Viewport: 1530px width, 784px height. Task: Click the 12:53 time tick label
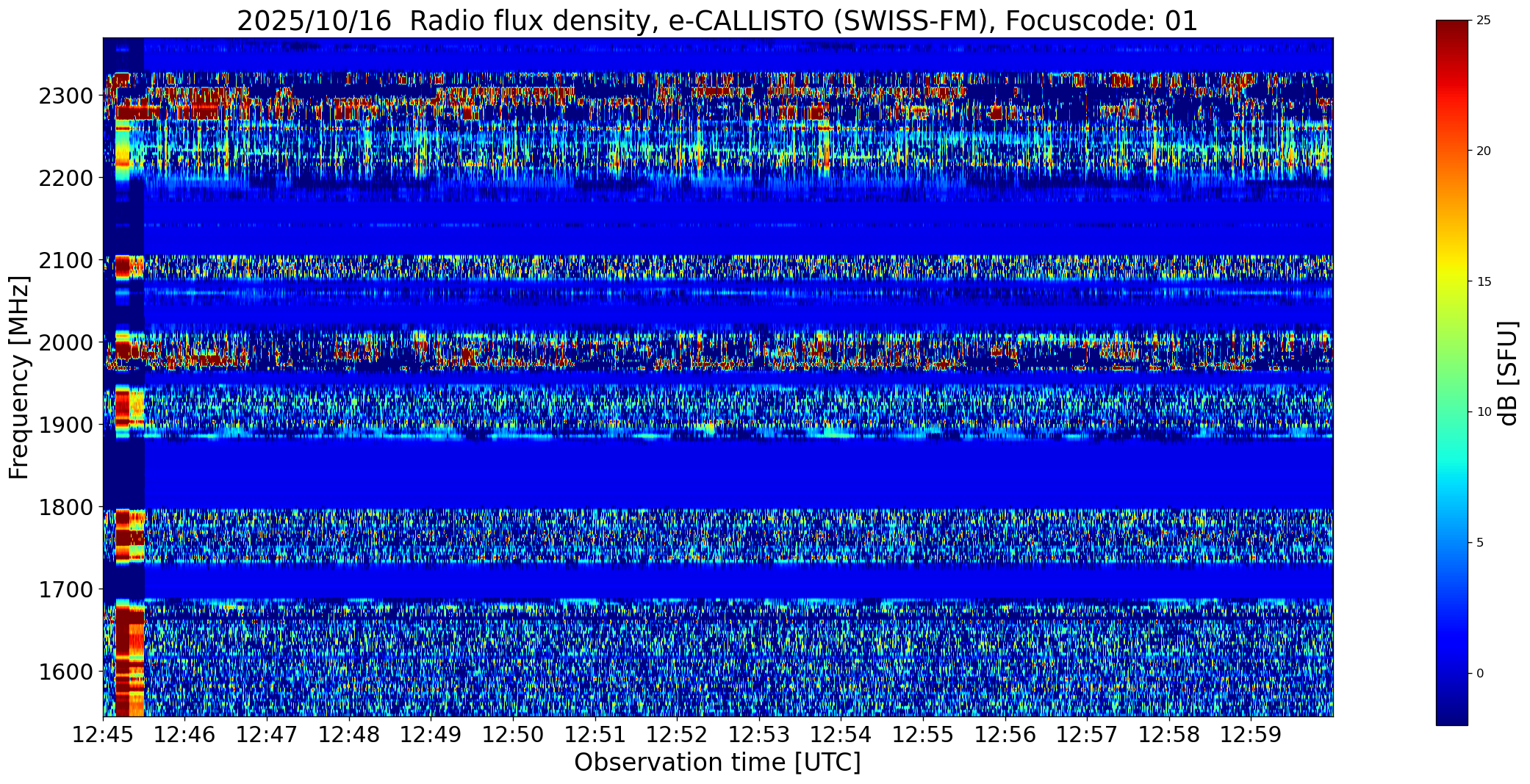click(x=759, y=734)
